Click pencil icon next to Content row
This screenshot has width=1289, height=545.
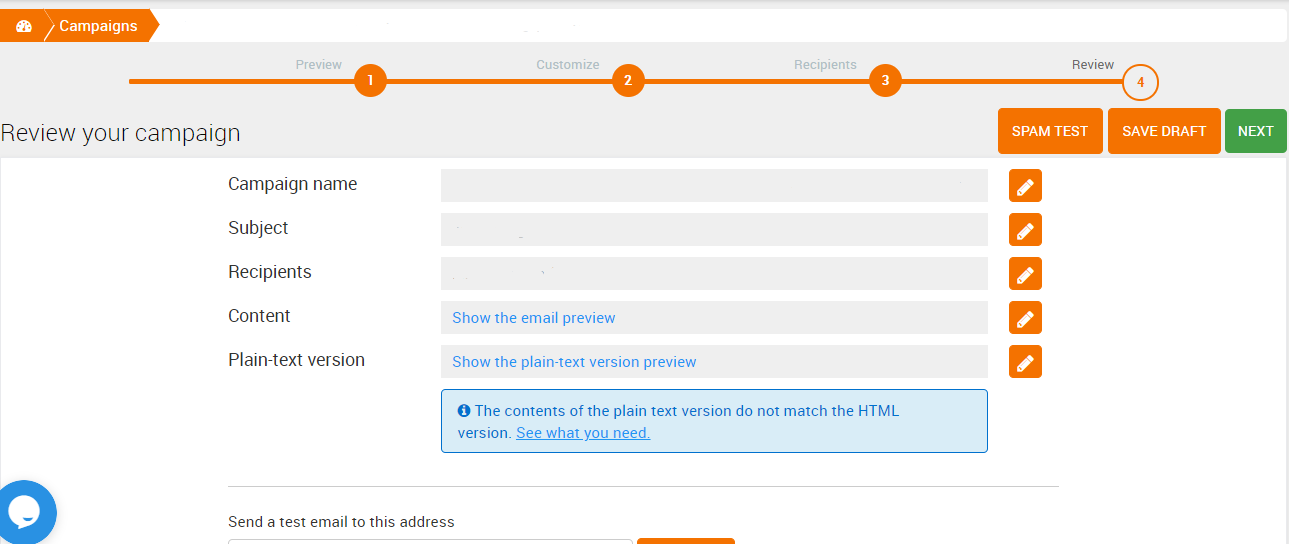point(1025,318)
